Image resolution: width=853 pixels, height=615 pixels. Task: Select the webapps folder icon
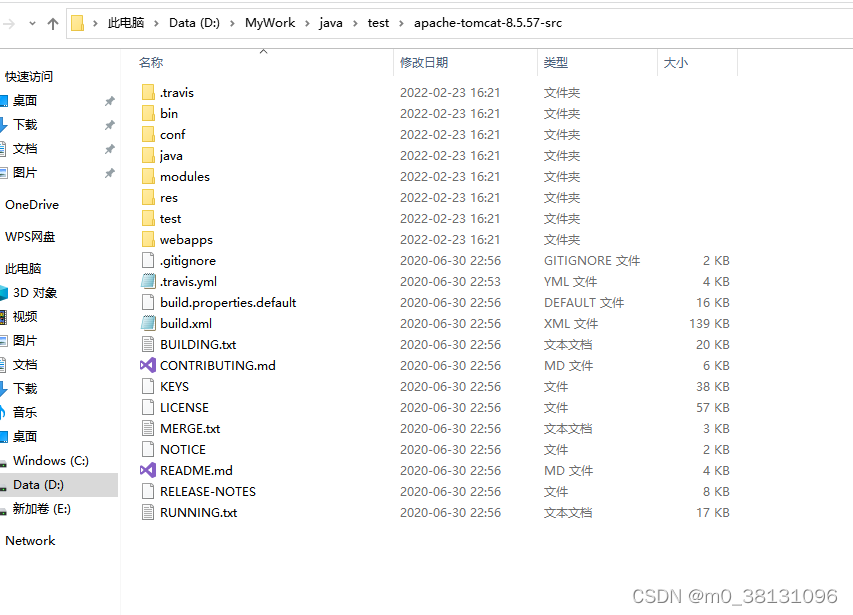[148, 239]
